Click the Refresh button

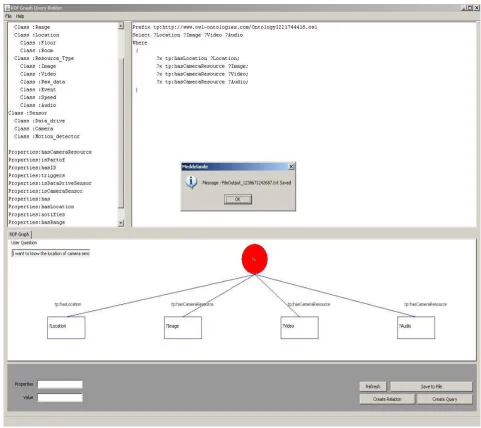[x=373, y=386]
